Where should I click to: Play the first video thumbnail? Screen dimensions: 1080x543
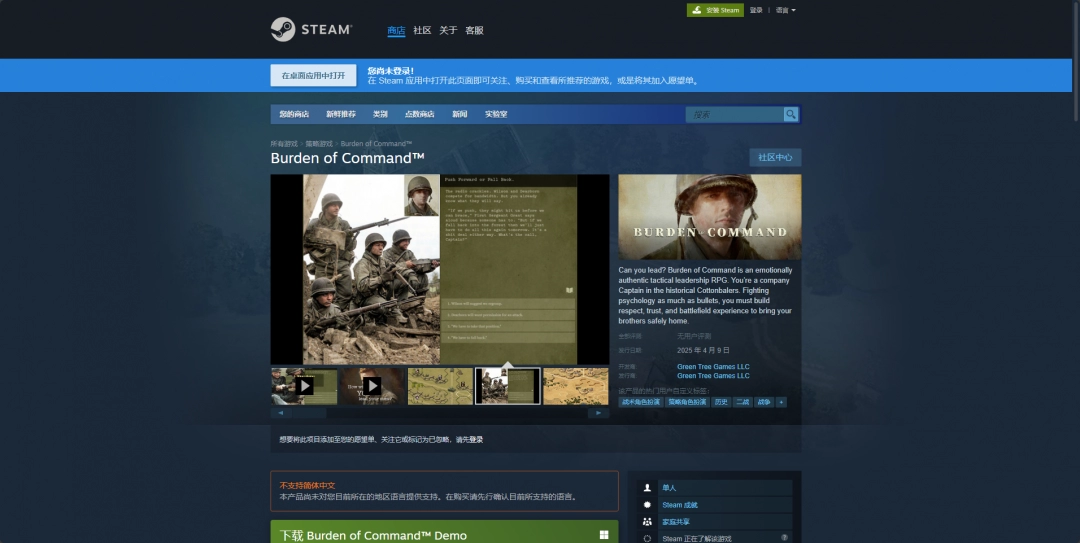(303, 386)
